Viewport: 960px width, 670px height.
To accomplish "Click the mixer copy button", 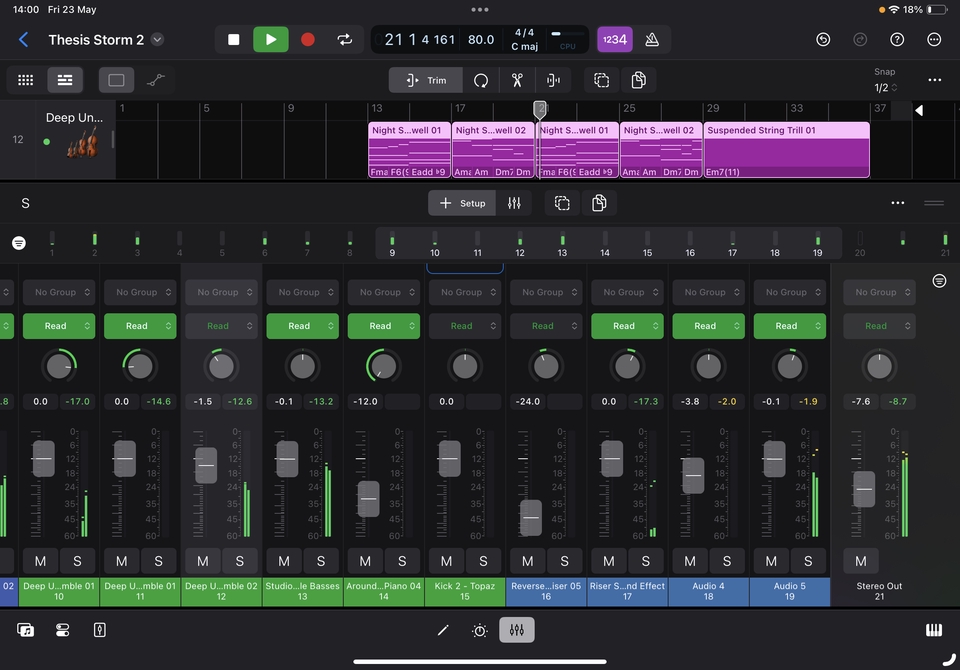I will click(599, 203).
